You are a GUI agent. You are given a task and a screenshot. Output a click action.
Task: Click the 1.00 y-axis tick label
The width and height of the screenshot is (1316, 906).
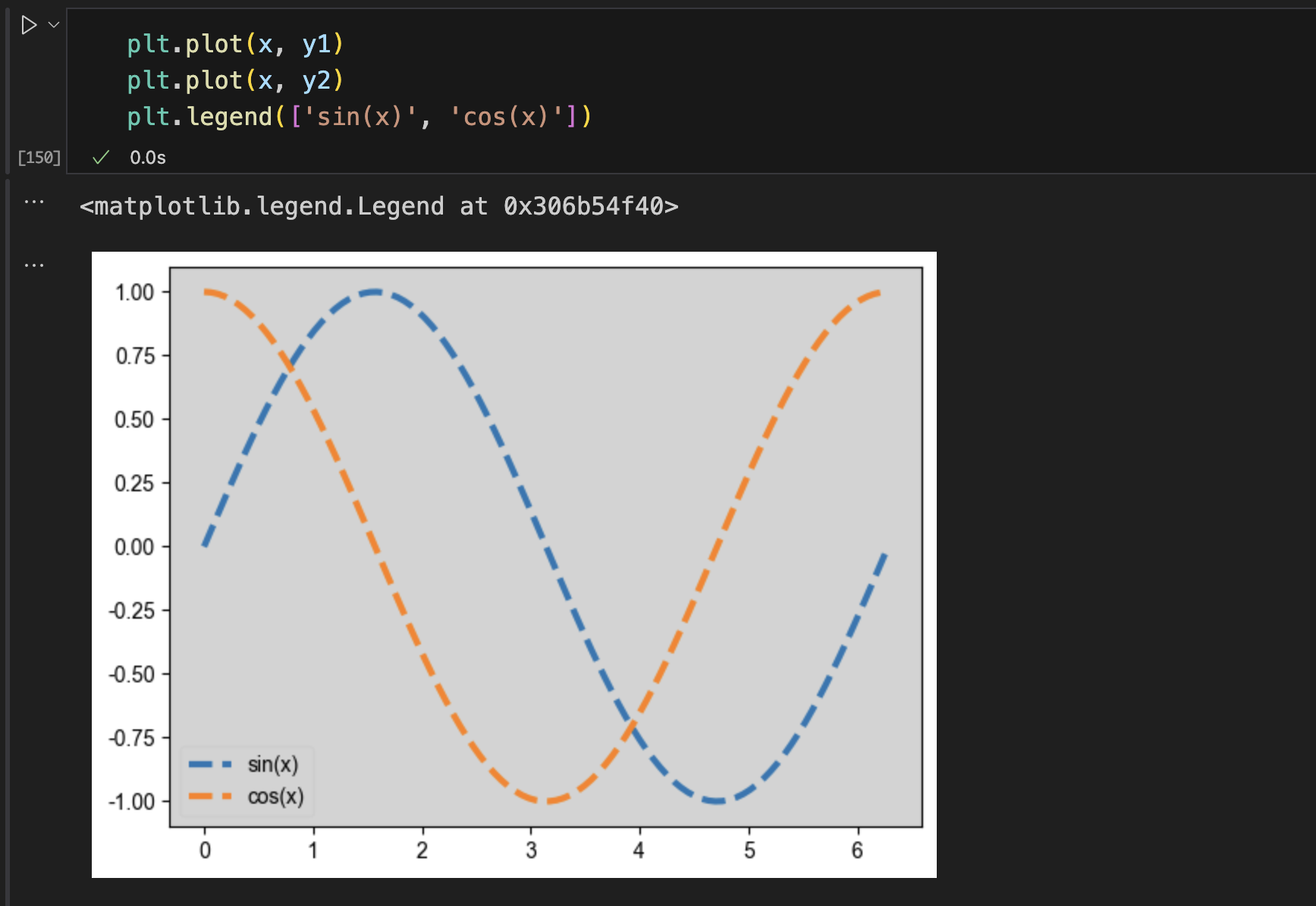tap(134, 293)
